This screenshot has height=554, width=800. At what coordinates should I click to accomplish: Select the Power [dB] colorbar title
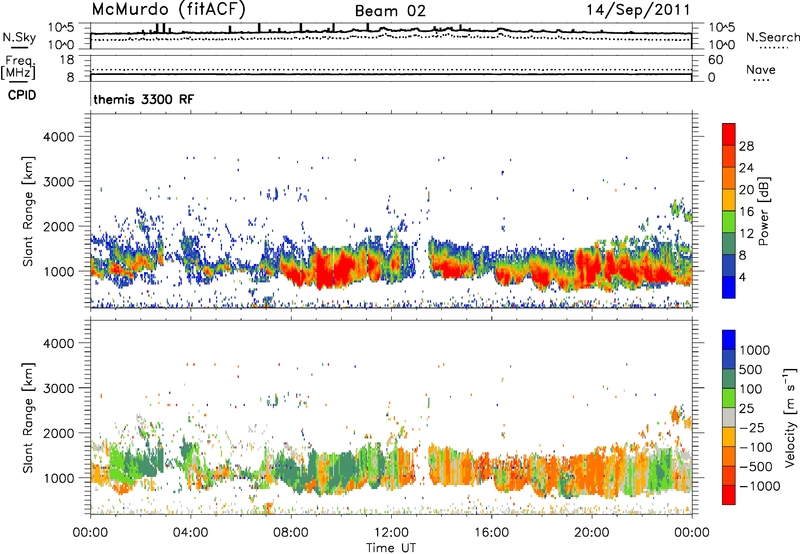tap(764, 211)
